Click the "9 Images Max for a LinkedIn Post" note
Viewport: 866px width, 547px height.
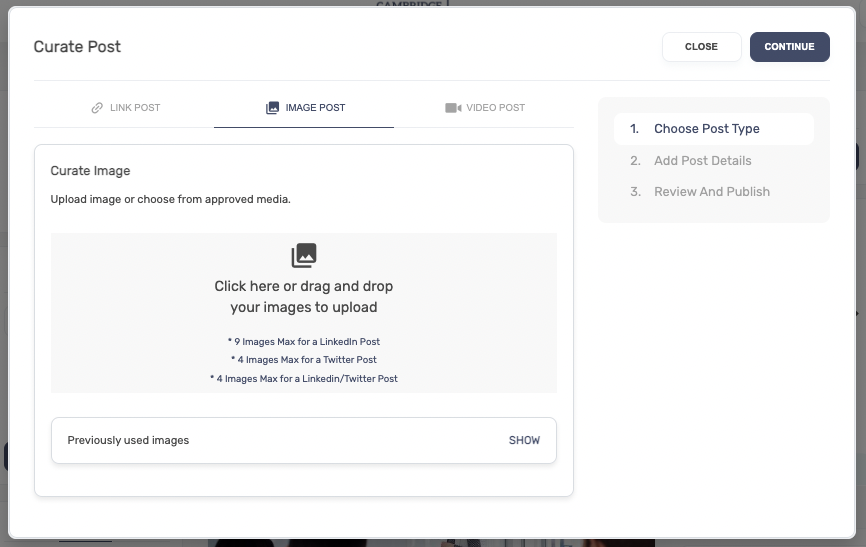304,342
